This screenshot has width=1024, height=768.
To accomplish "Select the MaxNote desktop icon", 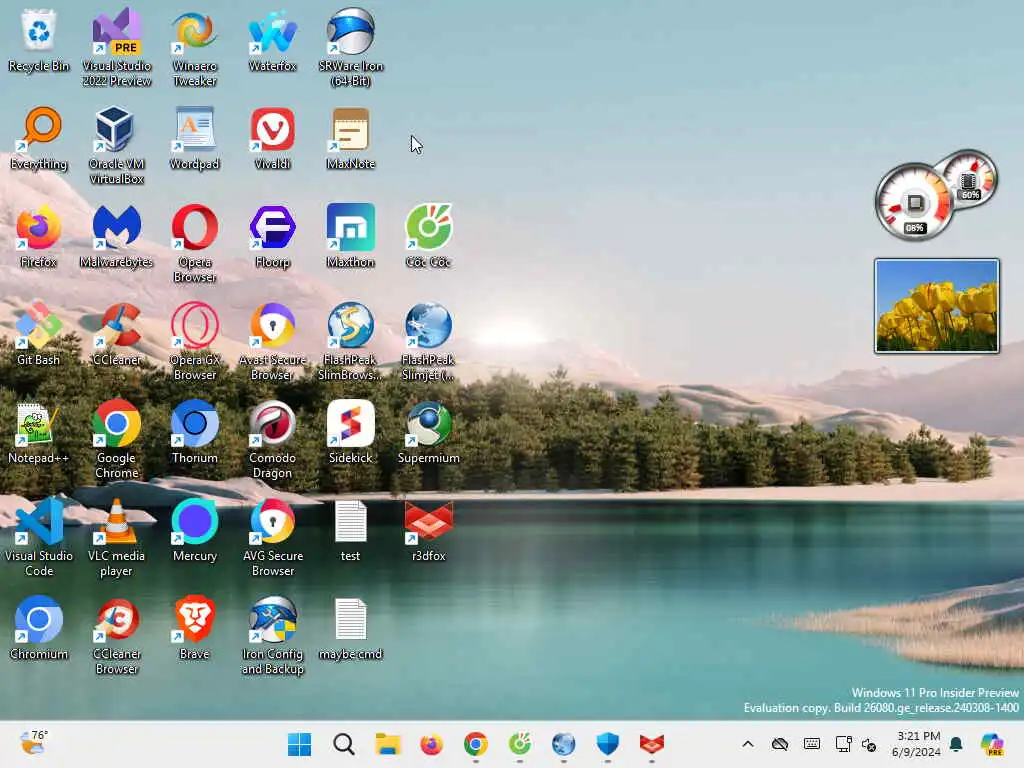I will click(351, 138).
